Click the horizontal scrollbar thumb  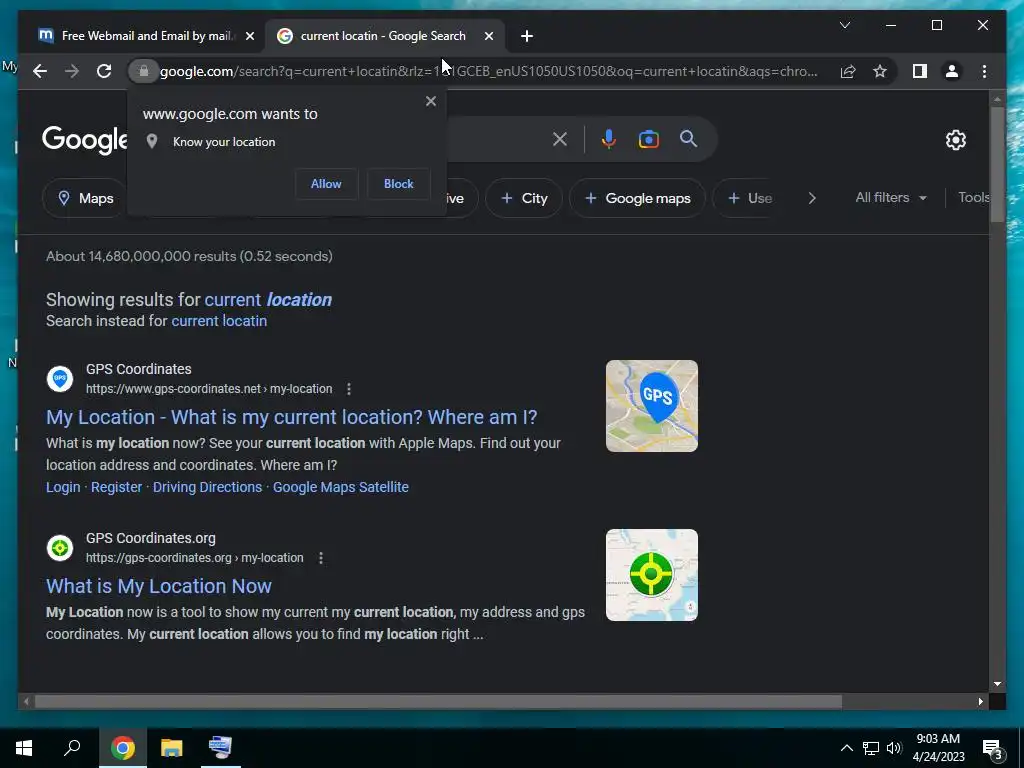[438, 702]
